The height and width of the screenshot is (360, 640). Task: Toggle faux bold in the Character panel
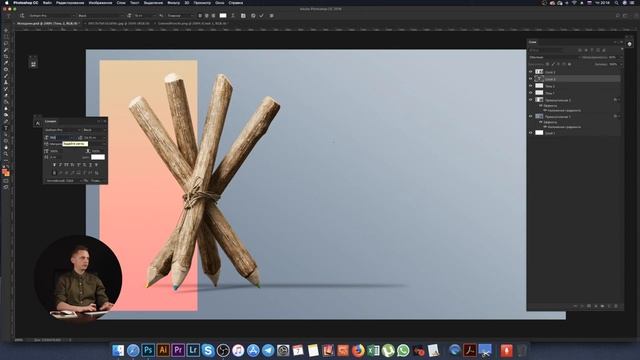54,164
